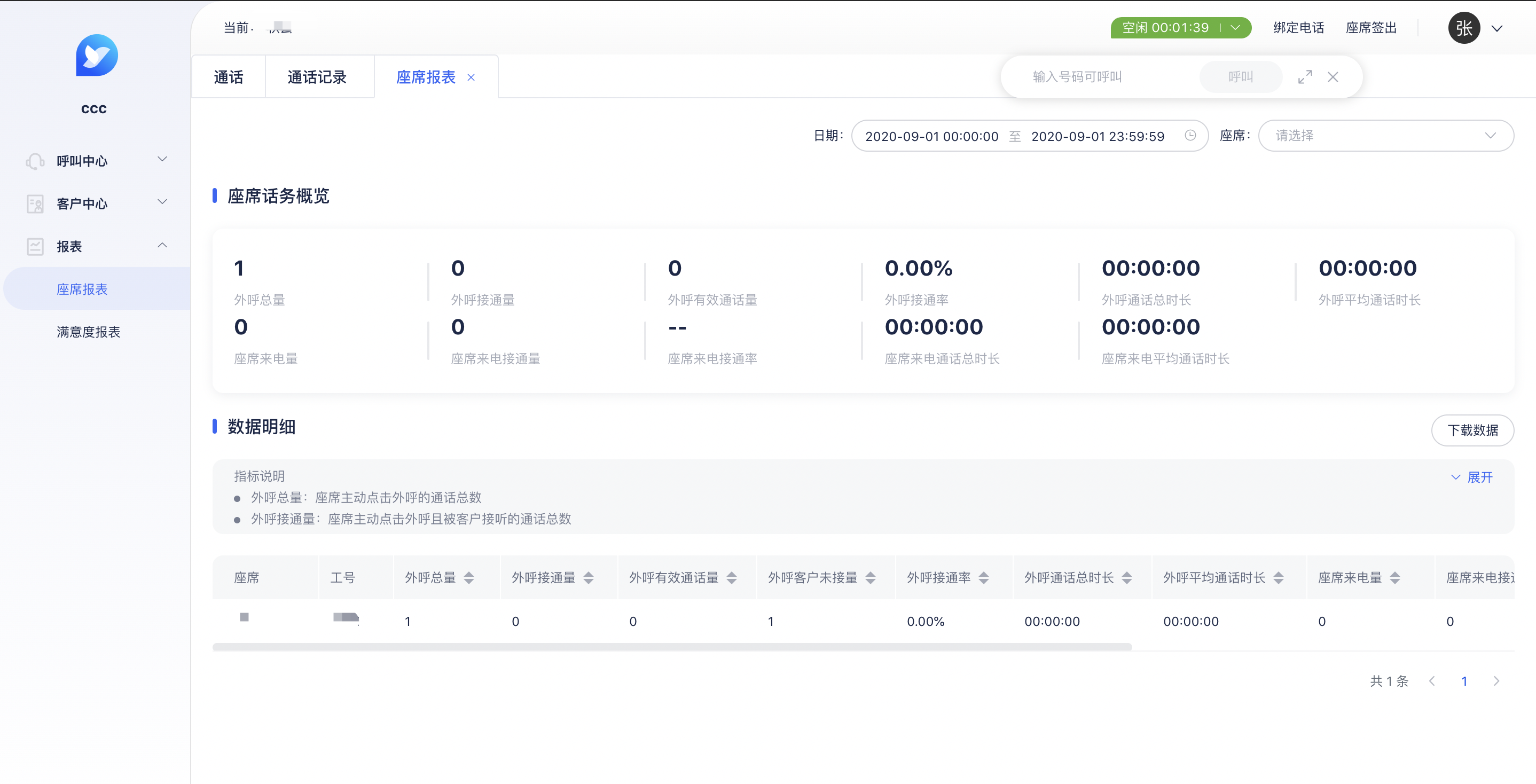Click the 绑定电话 link
Viewport: 1536px width, 784px height.
tap(1298, 28)
